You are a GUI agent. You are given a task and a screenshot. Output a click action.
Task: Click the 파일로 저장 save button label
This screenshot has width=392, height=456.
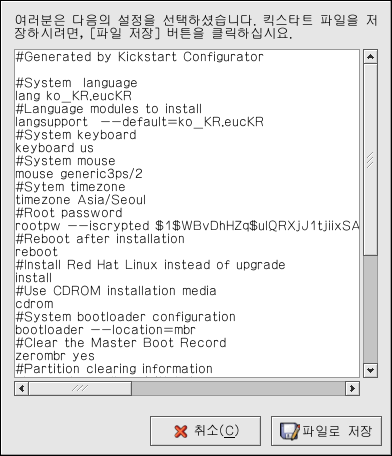pos(337,431)
